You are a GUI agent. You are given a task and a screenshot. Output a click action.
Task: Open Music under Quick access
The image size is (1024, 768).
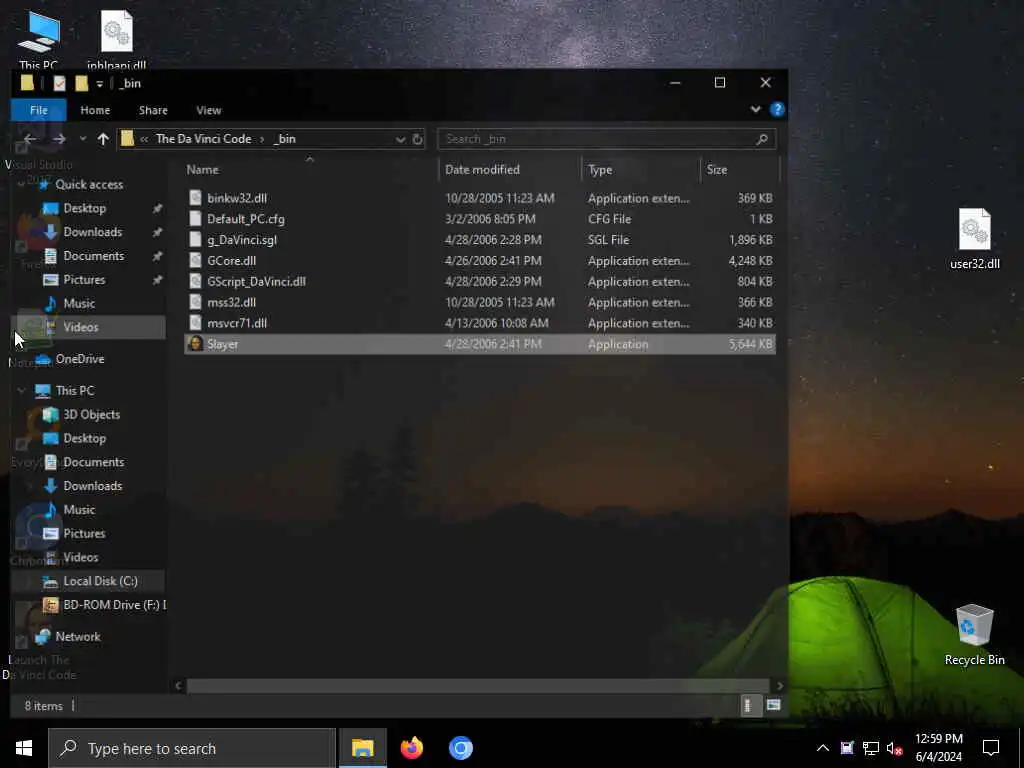tap(79, 304)
